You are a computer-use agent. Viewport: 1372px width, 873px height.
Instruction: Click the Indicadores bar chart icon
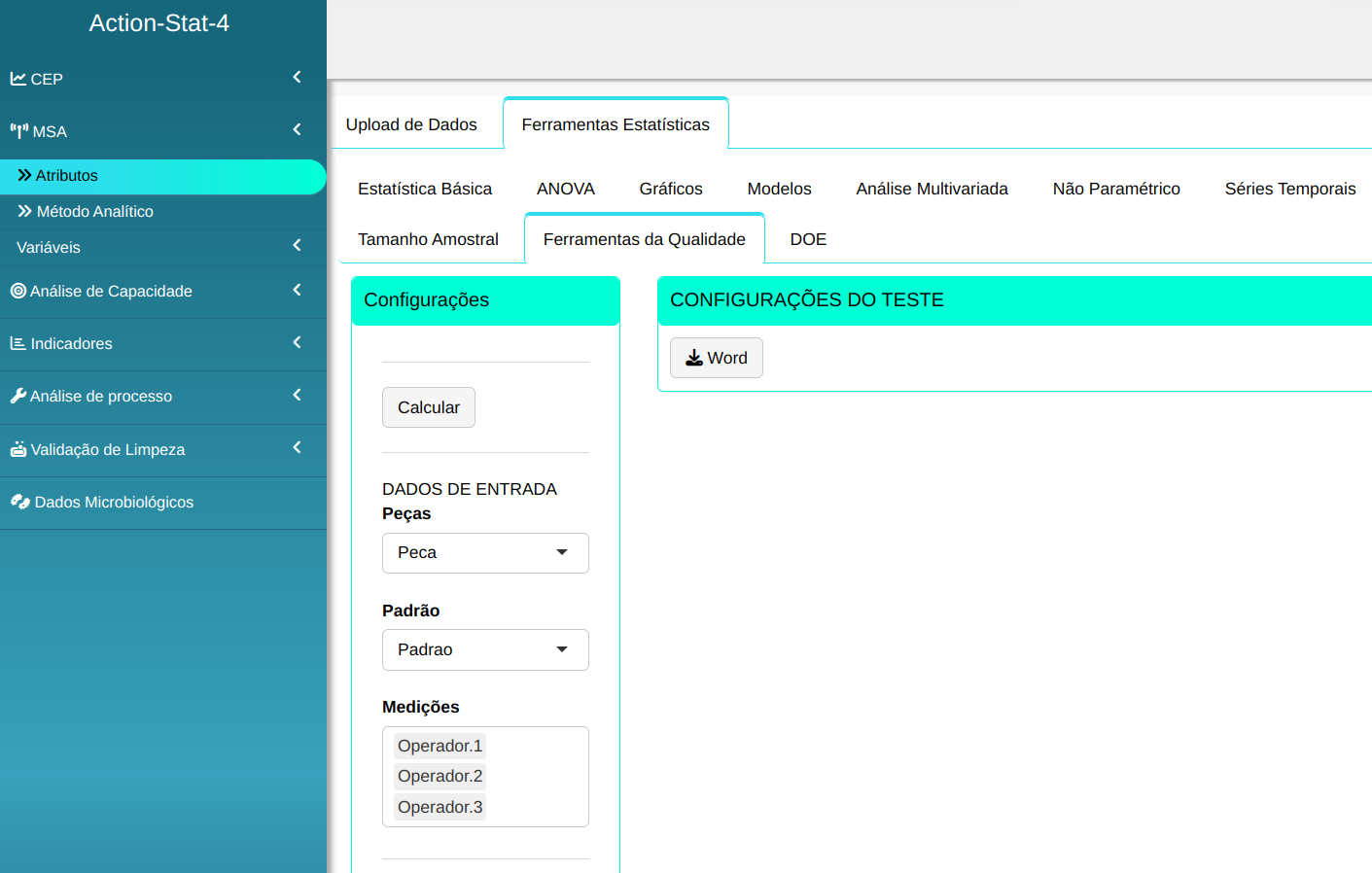click(18, 343)
